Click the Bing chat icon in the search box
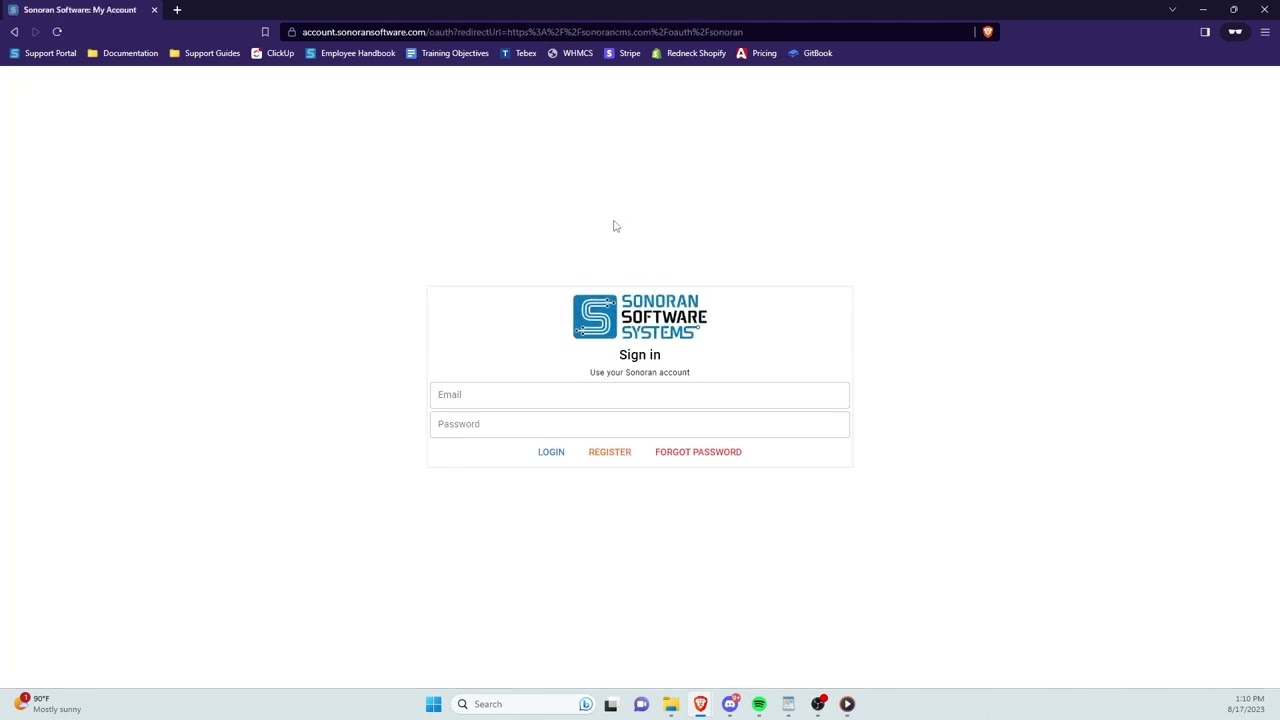Screen dimensions: 1280x720 (586, 704)
